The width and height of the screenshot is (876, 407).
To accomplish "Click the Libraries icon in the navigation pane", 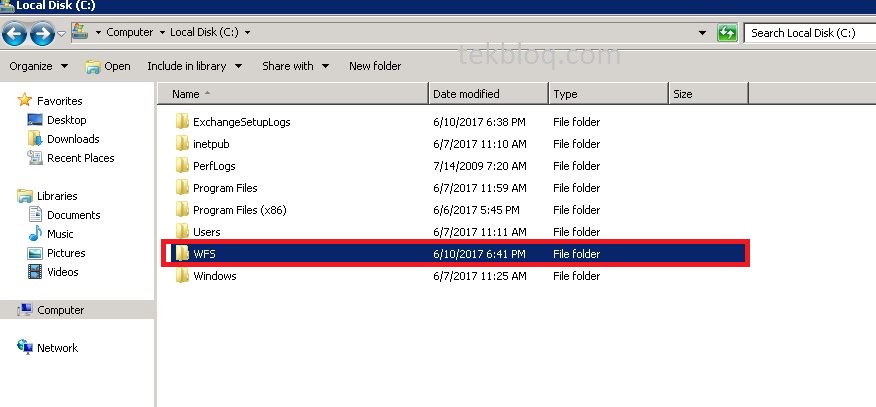I will point(25,195).
